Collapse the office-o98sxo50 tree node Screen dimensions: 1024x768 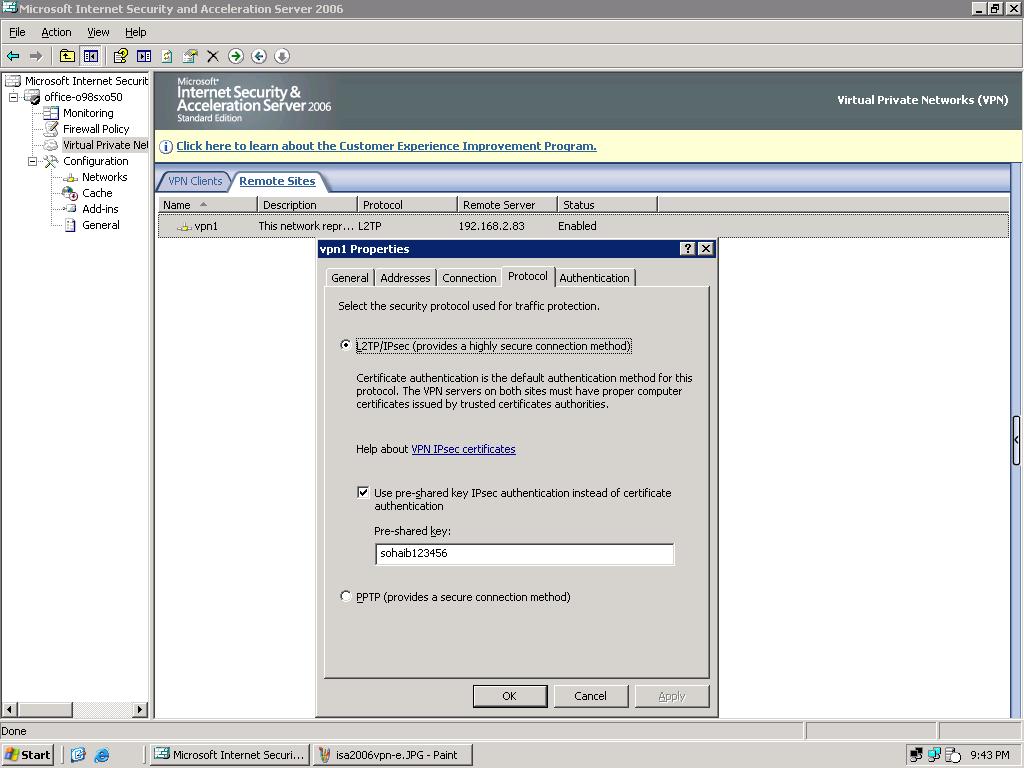point(13,97)
